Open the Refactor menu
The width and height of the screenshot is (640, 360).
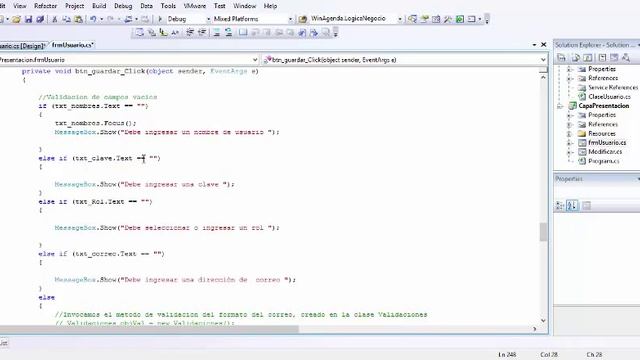tap(45, 6)
